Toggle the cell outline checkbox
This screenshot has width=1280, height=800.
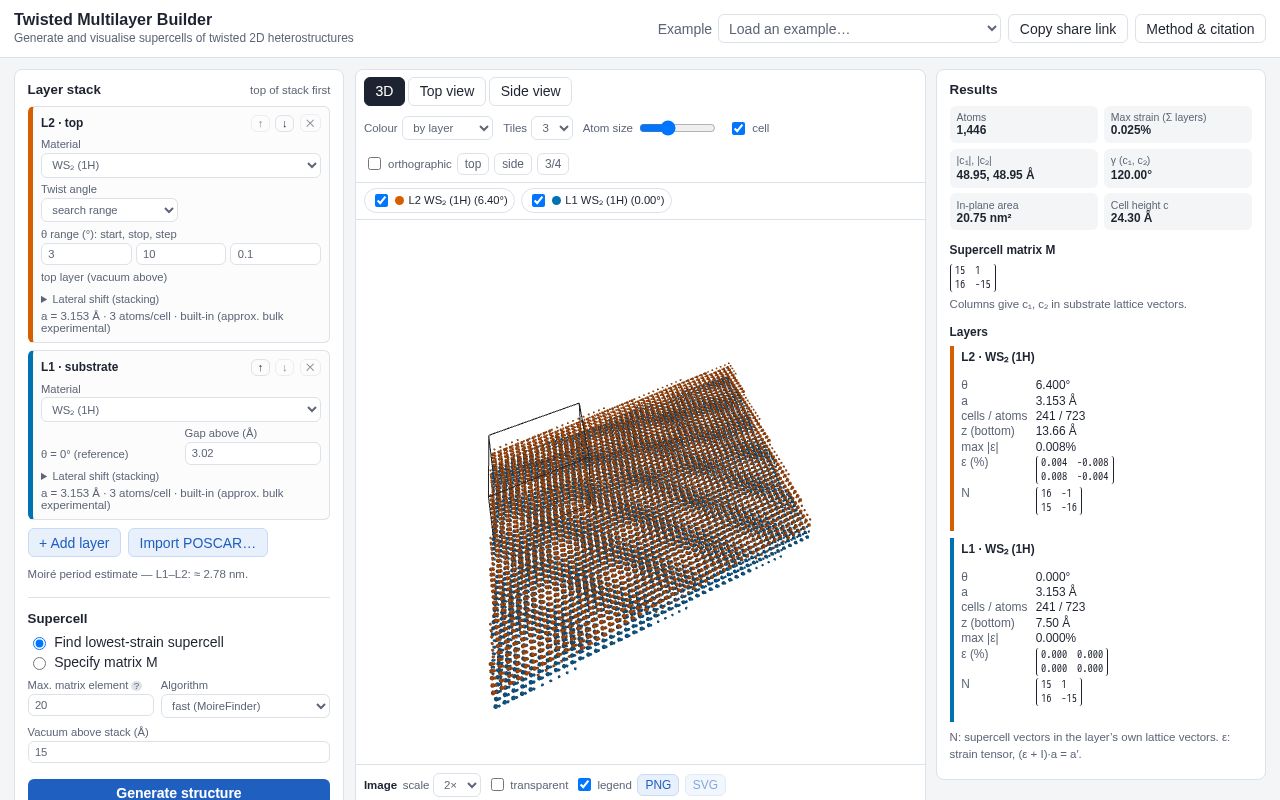pos(738,128)
